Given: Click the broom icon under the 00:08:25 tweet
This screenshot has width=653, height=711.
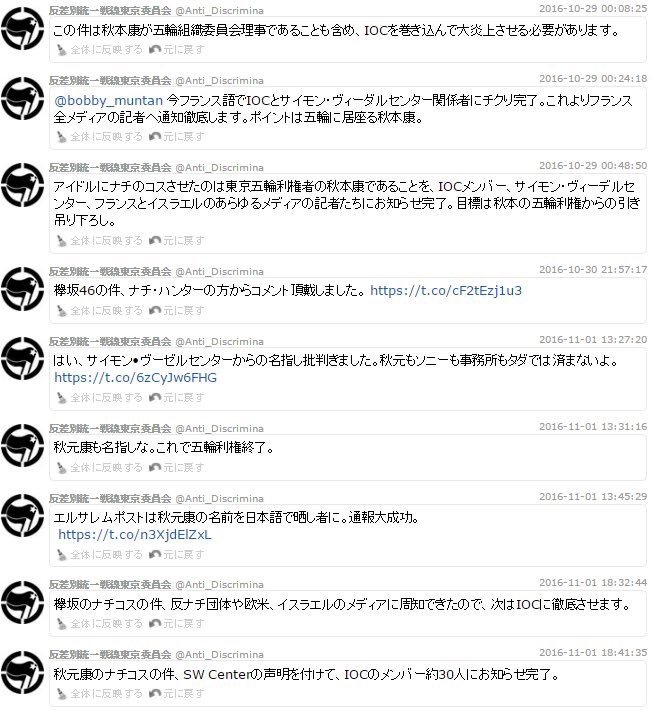Looking at the screenshot, I should coord(62,50).
